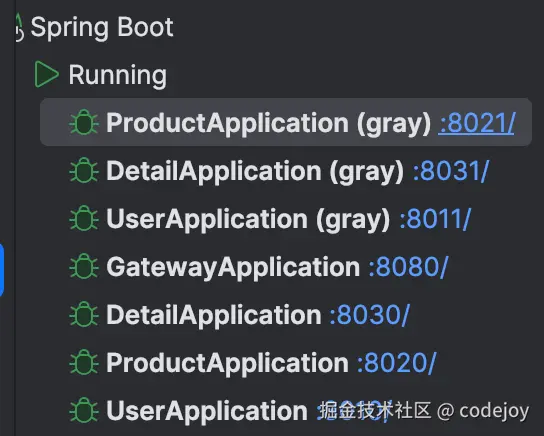Open the :8020/ port link
This screenshot has height=436, width=544.
(x=397, y=363)
